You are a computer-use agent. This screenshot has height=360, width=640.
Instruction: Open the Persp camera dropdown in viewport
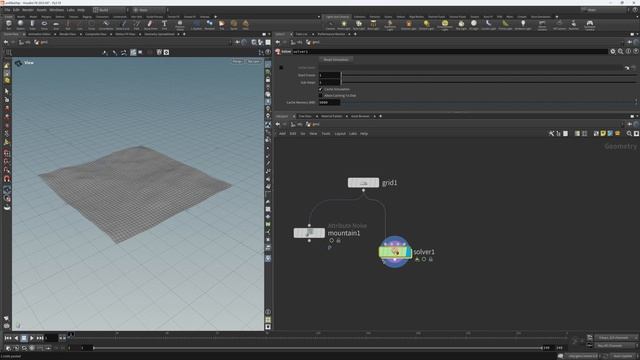[237, 61]
